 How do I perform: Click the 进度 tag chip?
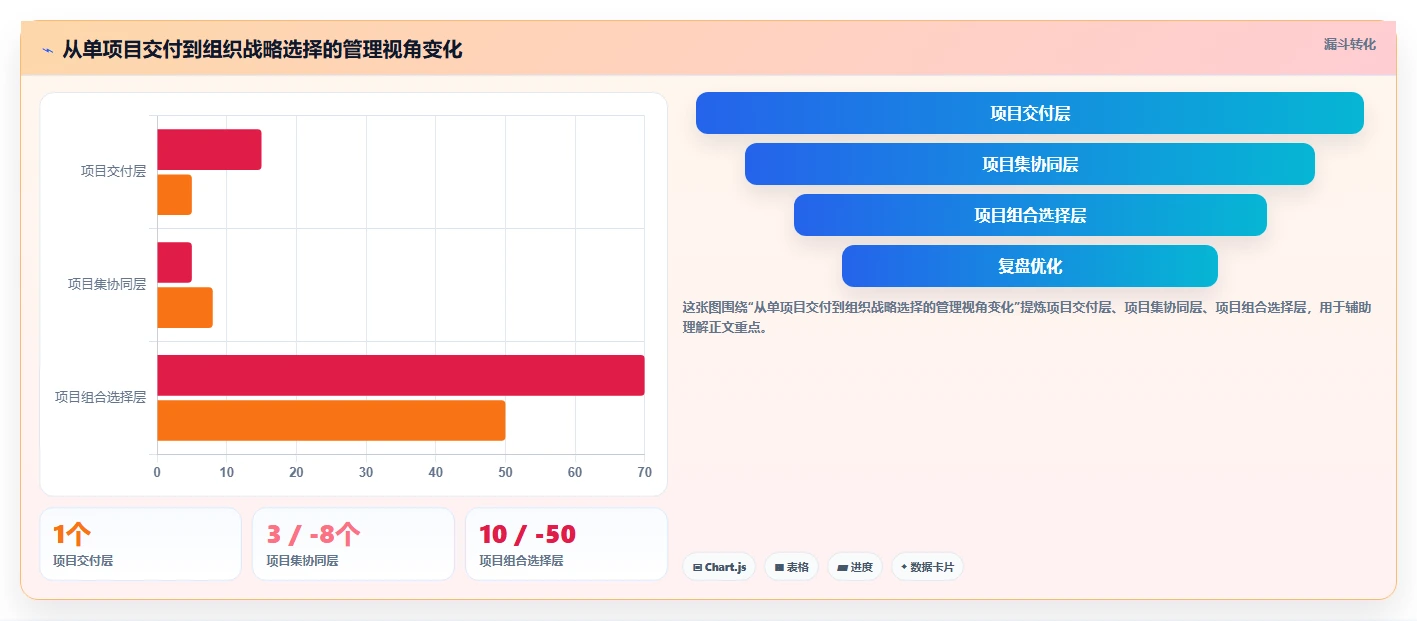point(855,567)
